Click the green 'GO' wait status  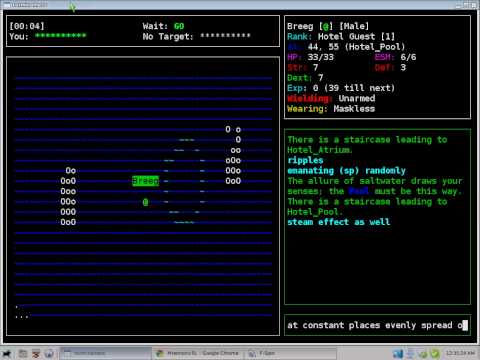(x=179, y=26)
